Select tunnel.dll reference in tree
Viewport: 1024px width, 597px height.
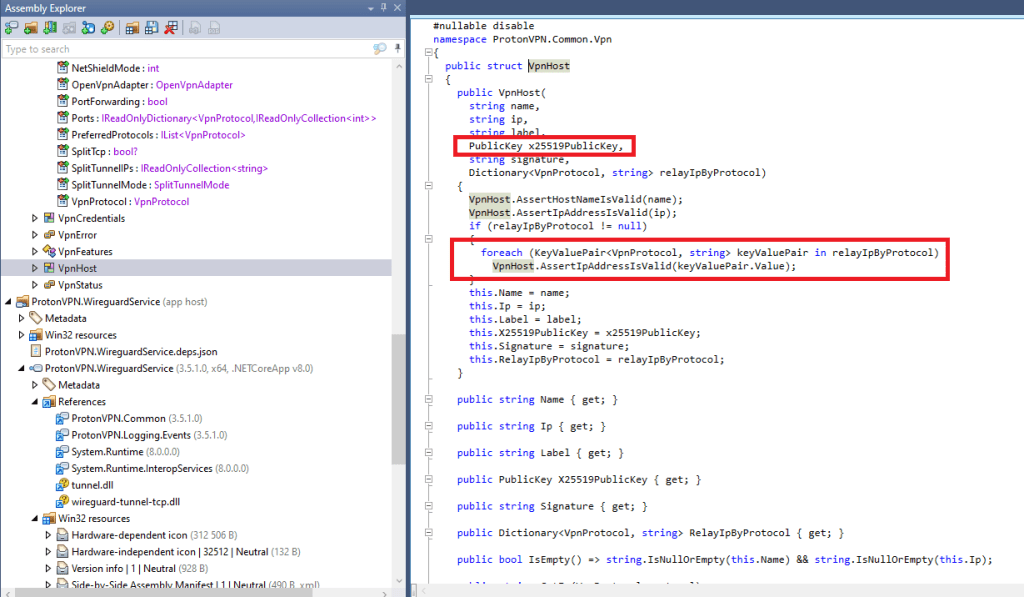click(x=90, y=485)
